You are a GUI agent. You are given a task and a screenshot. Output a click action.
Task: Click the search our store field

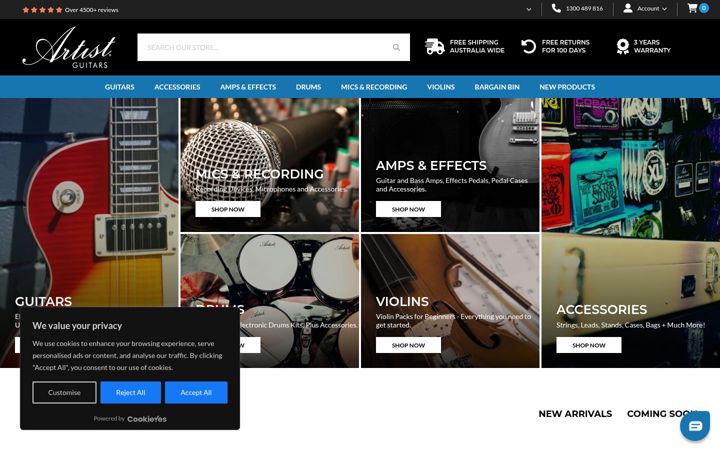pos(273,47)
